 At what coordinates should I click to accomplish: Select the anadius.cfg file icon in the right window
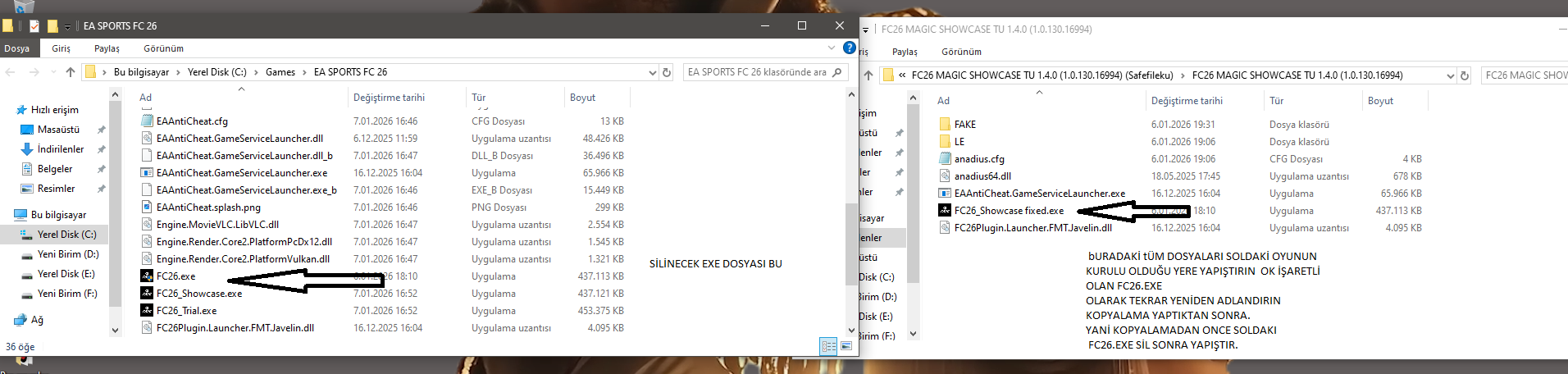[x=945, y=159]
